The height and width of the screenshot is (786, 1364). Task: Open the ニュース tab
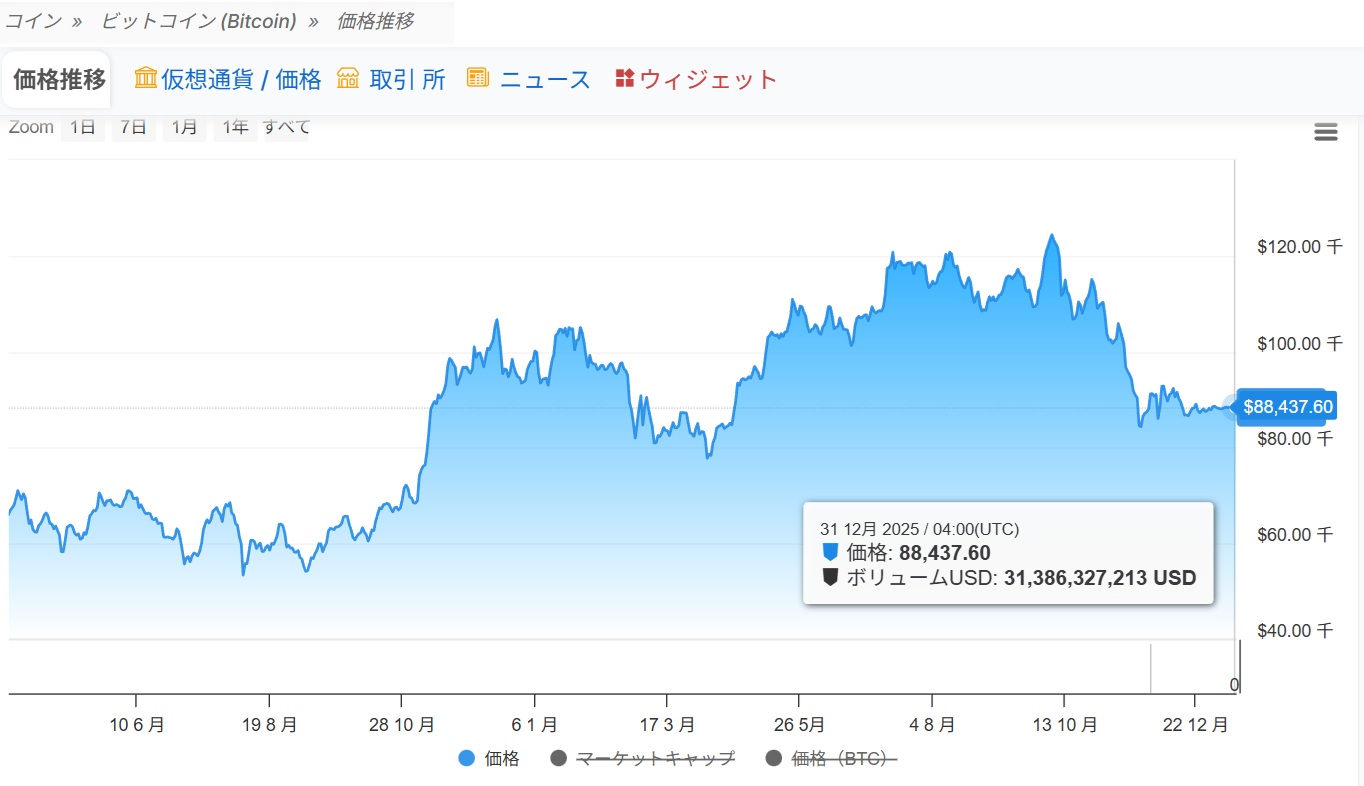tap(545, 80)
